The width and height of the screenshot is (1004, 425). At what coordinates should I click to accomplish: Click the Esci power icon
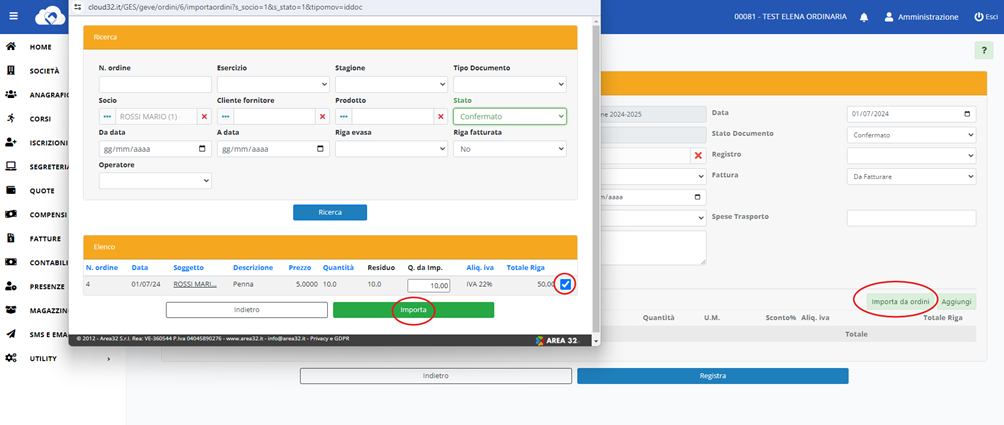point(978,17)
